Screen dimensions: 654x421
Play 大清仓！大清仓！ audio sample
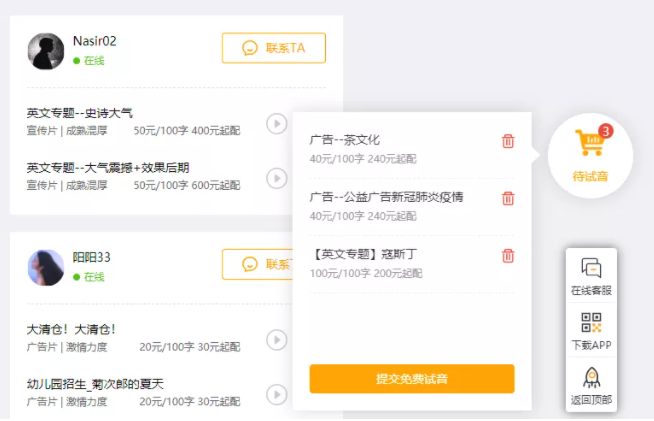coord(276,340)
